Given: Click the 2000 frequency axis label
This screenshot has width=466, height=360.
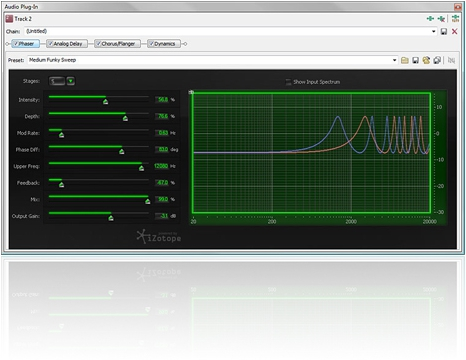Looking at the screenshot, I should pyautogui.click(x=351, y=222).
